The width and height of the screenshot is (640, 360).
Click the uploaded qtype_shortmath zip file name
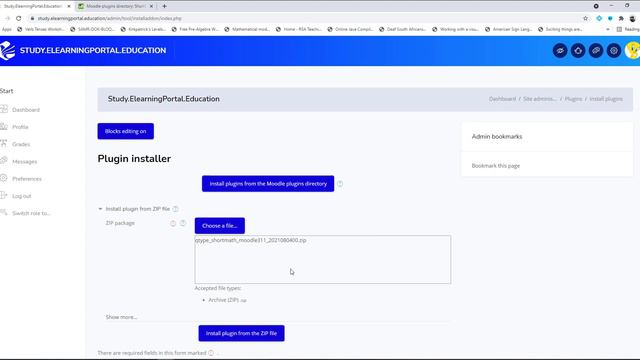(x=251, y=240)
